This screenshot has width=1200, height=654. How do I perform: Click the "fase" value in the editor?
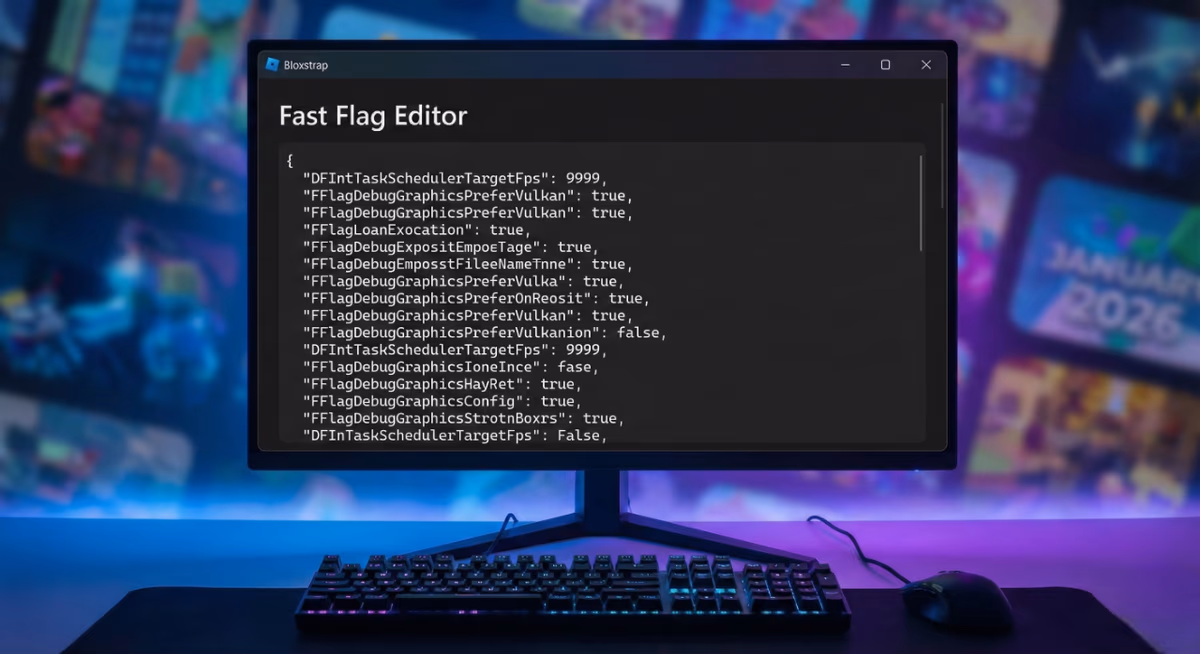(575, 367)
